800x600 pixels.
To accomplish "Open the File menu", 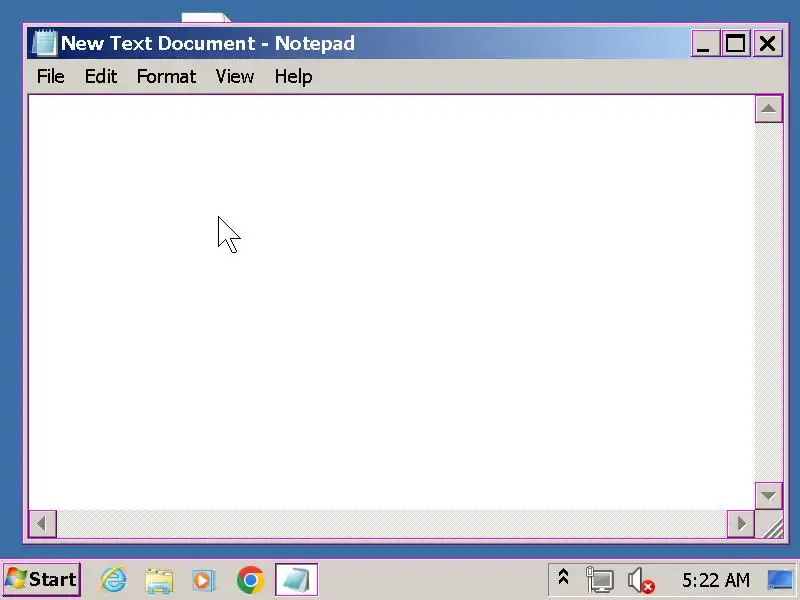I will (51, 77).
